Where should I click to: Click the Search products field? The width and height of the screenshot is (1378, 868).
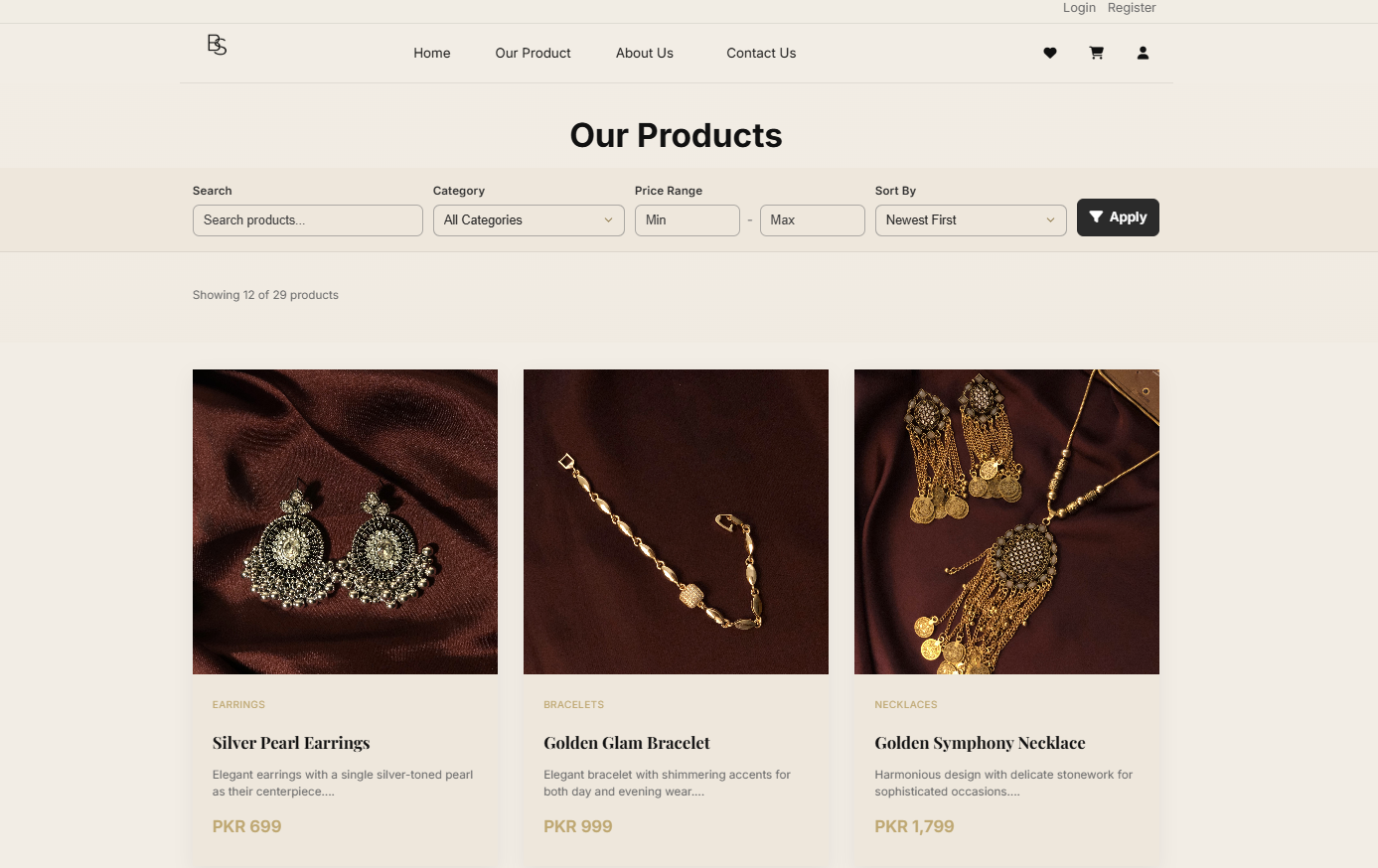pos(307,219)
